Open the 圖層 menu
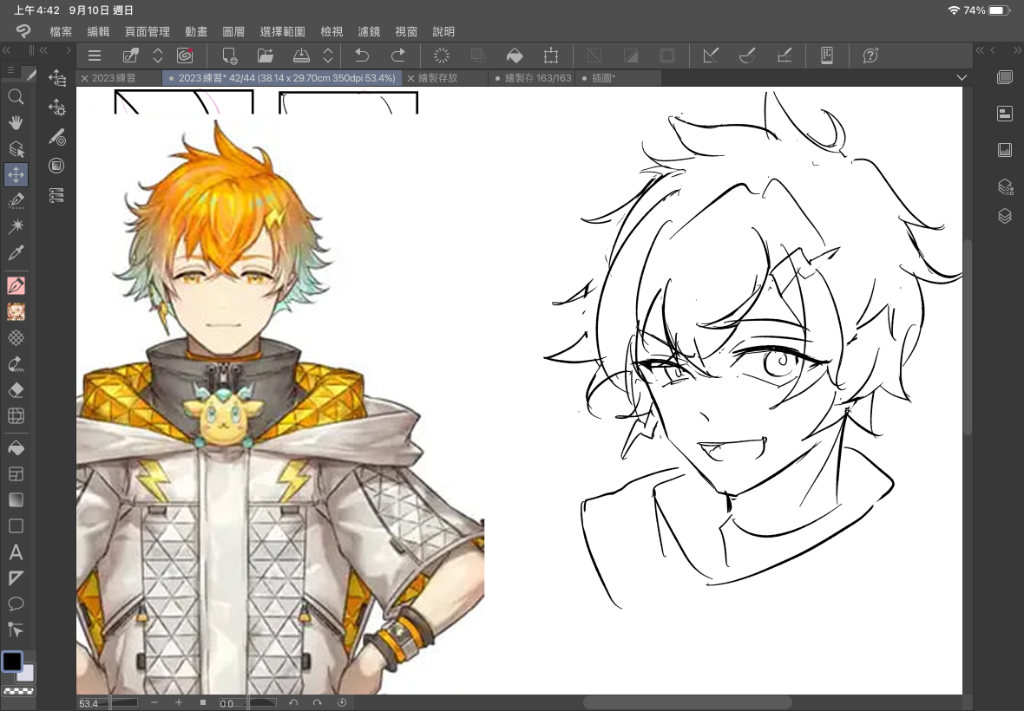 (x=234, y=31)
